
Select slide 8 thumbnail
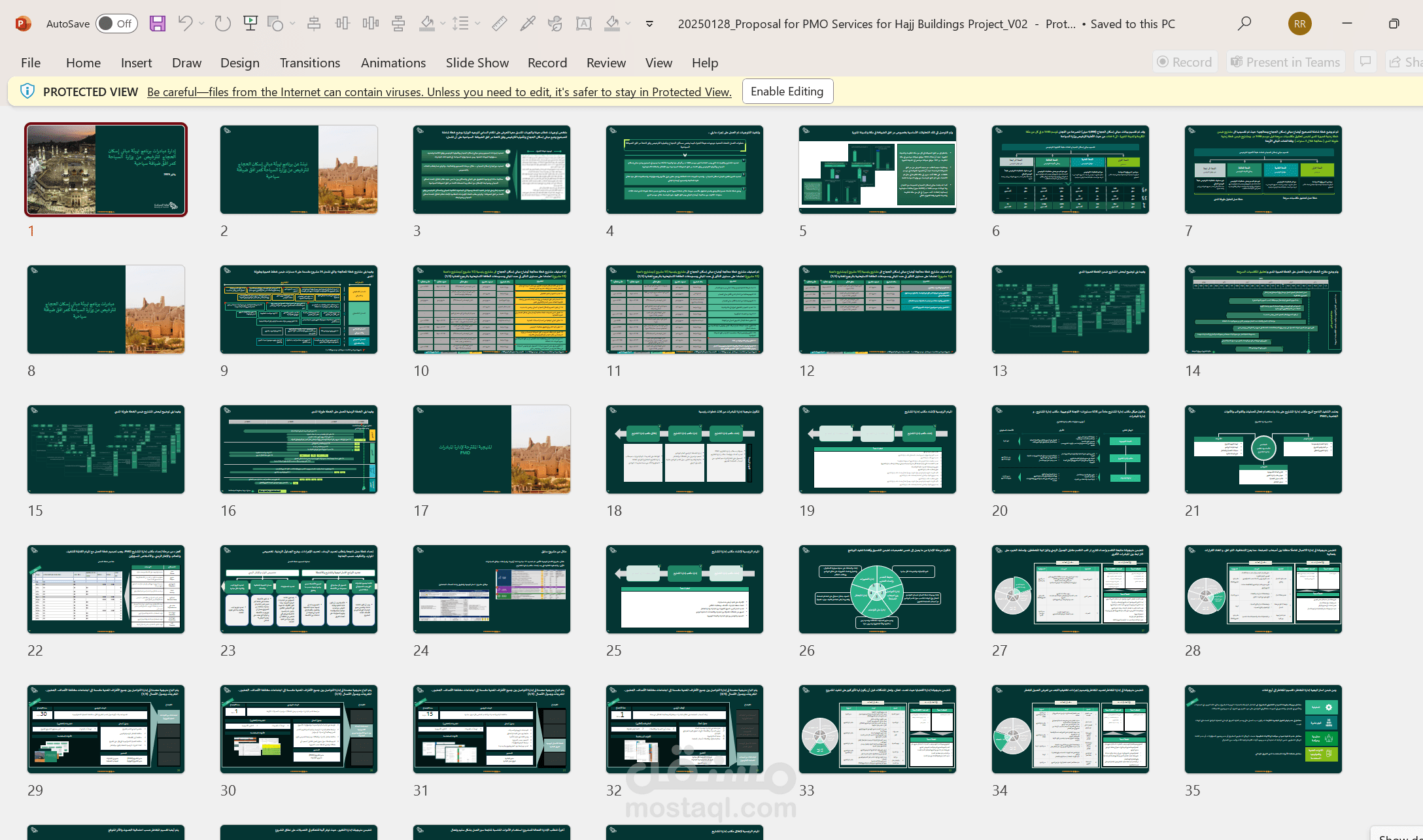click(x=106, y=310)
